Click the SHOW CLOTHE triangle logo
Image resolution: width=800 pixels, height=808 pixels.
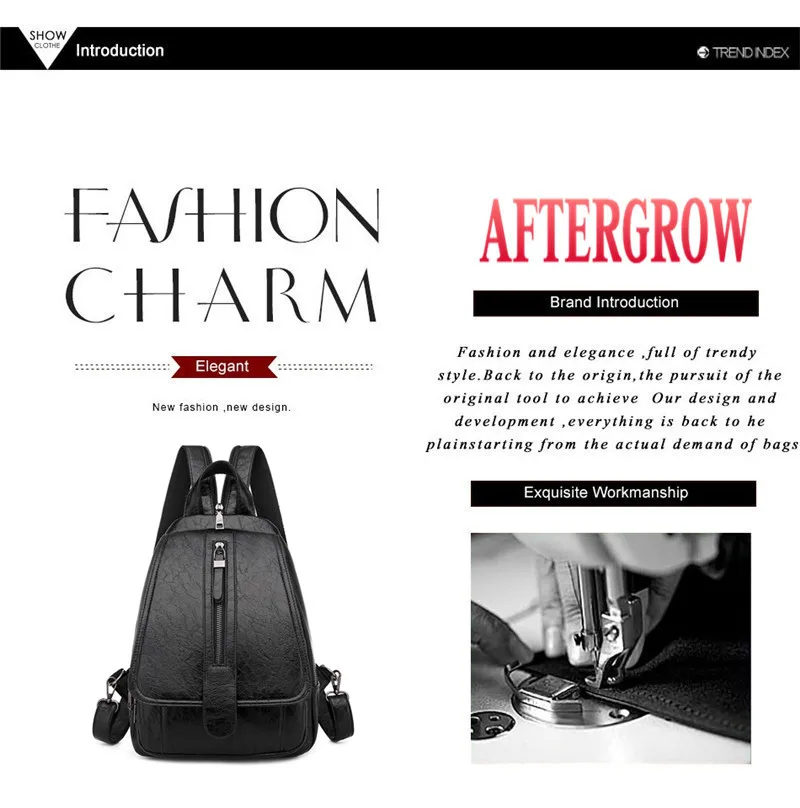click(47, 46)
